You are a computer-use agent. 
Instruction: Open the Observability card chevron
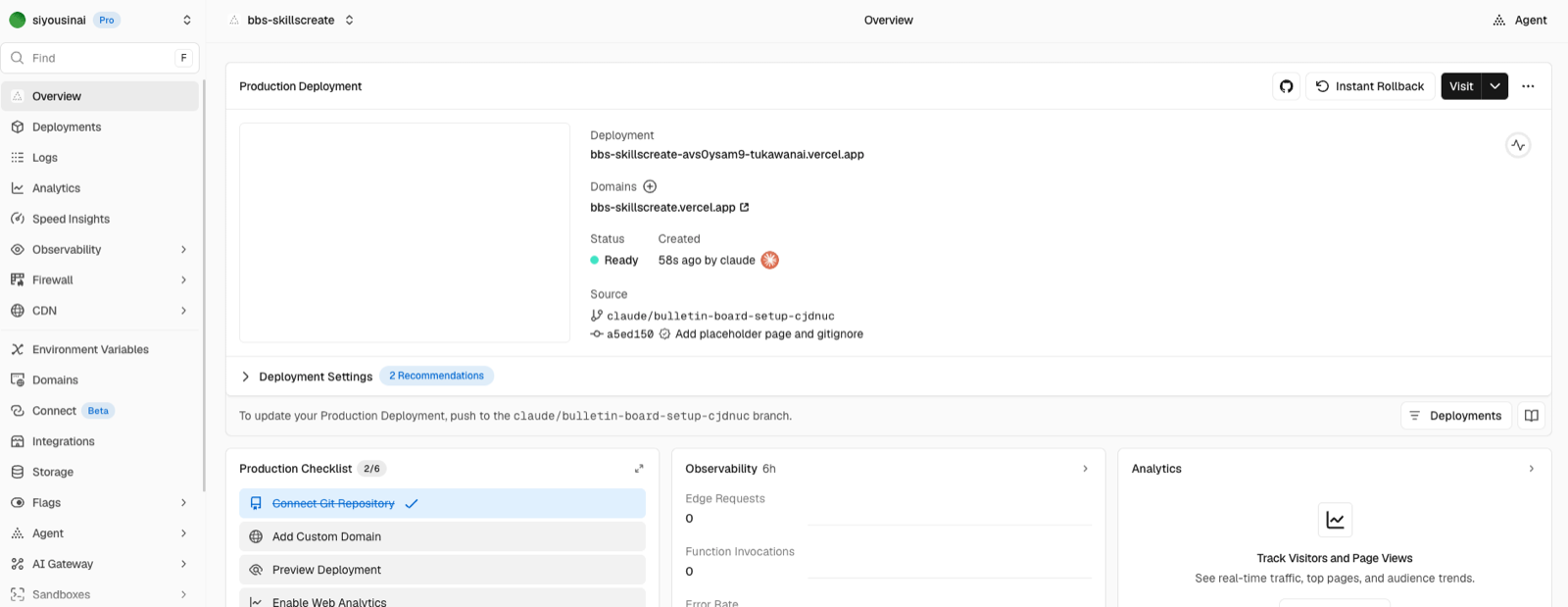click(1085, 469)
